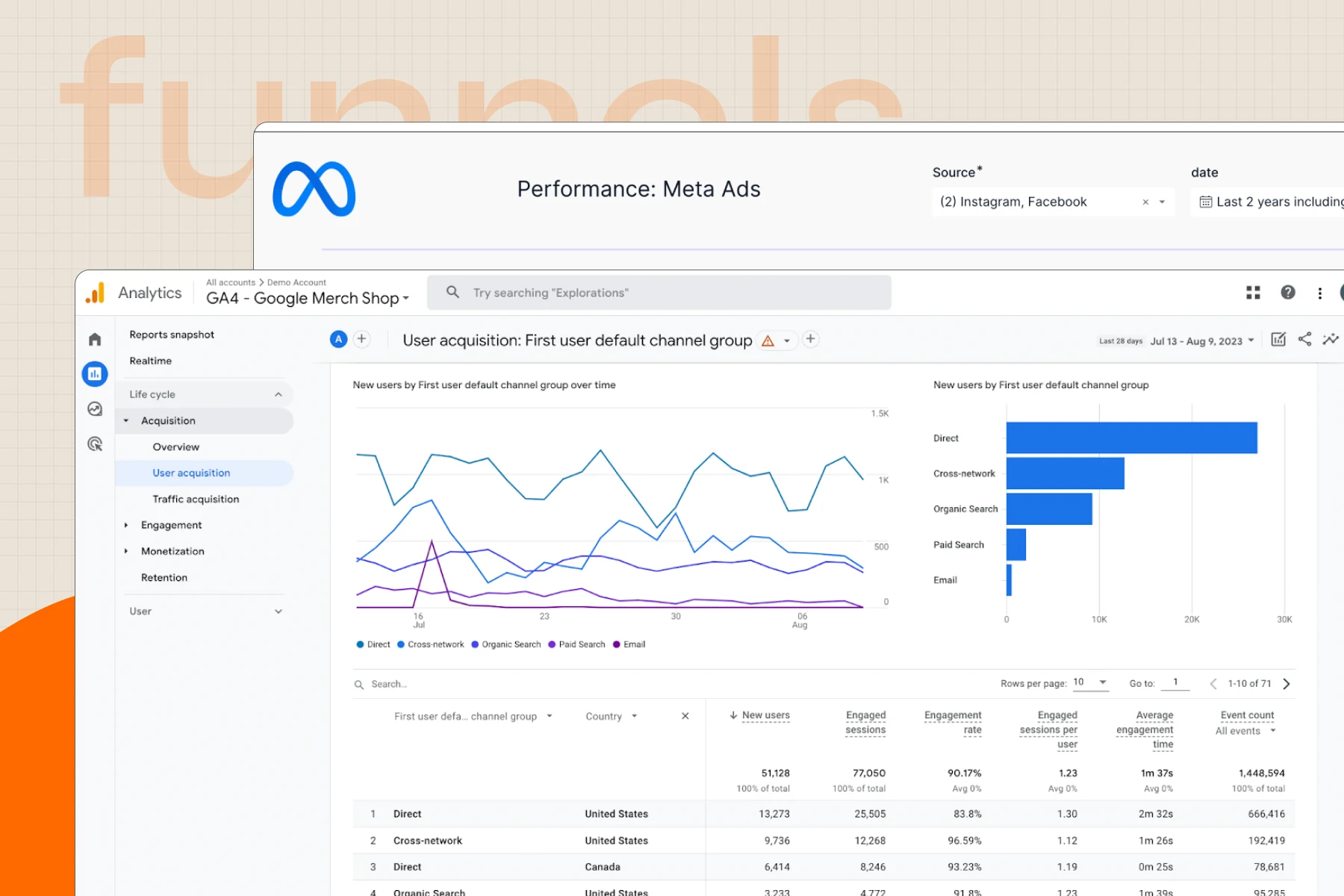This screenshot has height=896, width=1344.
Task: Open Reports snapshot
Action: point(172,335)
